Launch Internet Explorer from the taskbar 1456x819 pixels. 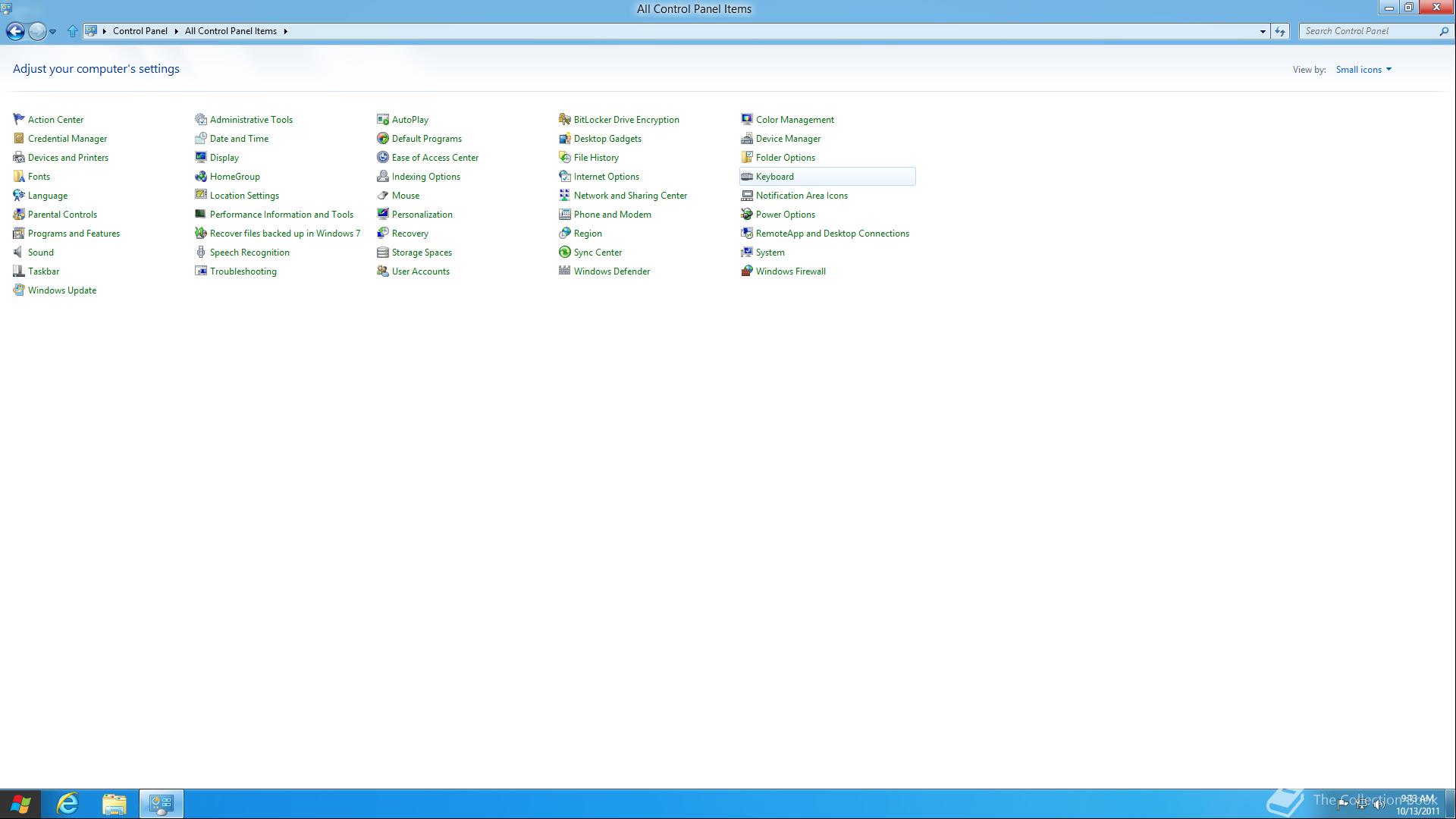click(x=68, y=804)
